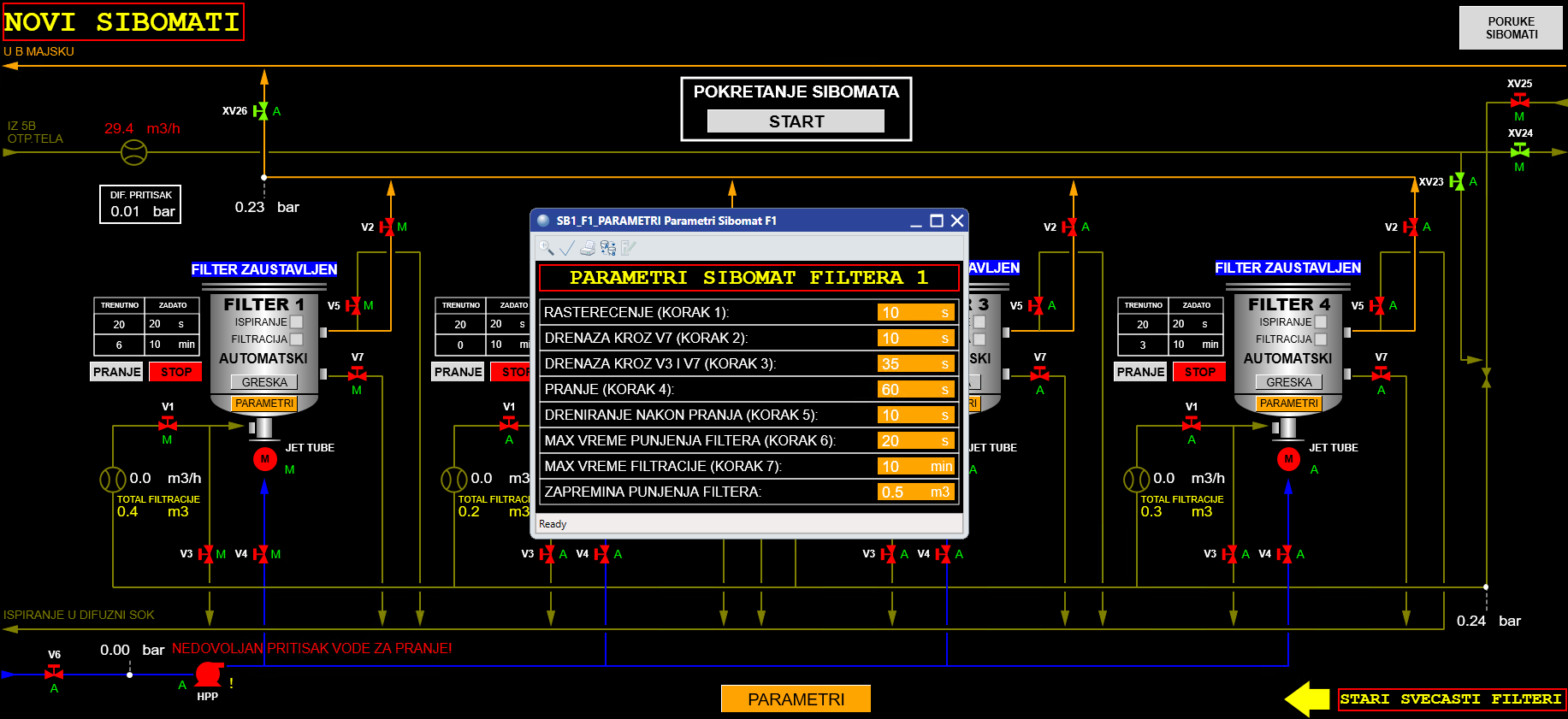Viewport: 1568px width, 719px height.
Task: Toggle ISPIRANJE checkbox on Filter 4
Action: (x=1321, y=322)
